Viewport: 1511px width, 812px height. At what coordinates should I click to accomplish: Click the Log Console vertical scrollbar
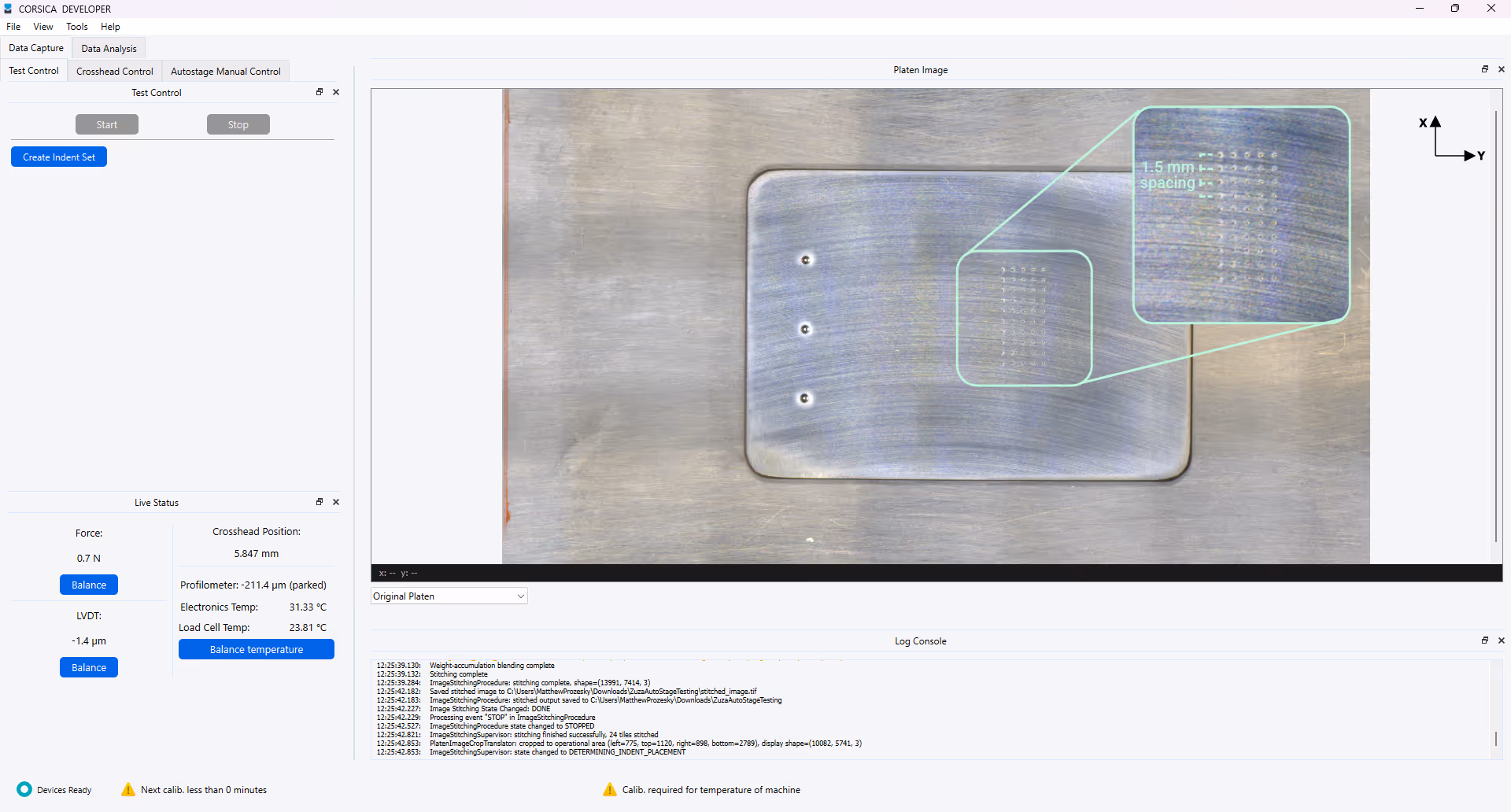pos(1496,739)
